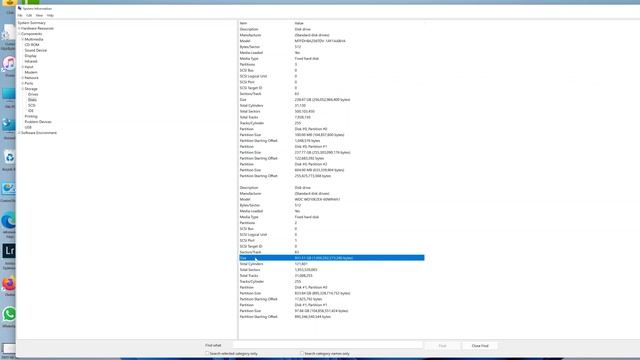Screen dimensions: 640x360
Task: Open the Control Panel desktop icon
Action: 9,190
